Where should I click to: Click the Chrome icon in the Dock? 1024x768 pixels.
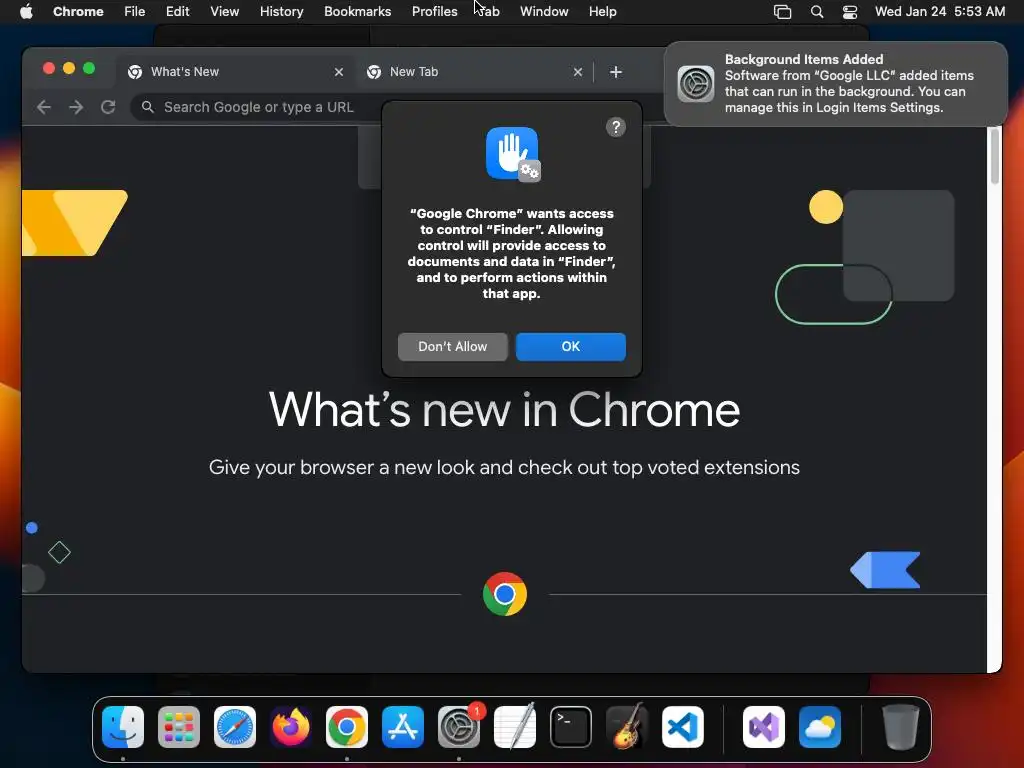347,727
